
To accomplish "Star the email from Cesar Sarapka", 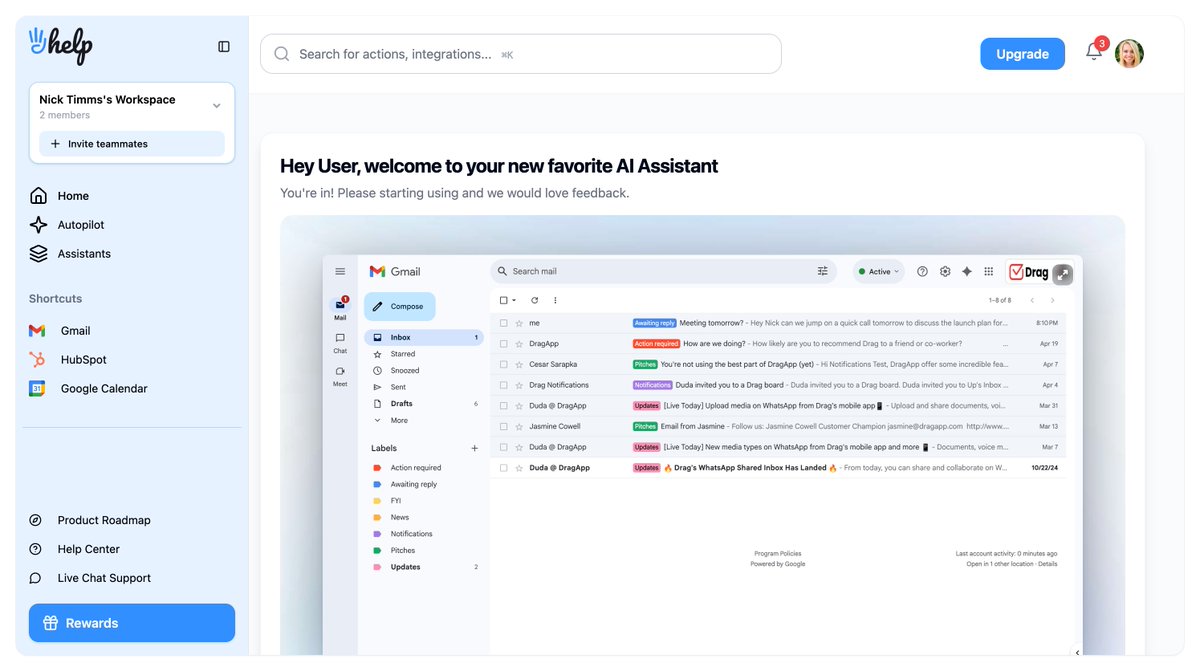I will coord(521,363).
